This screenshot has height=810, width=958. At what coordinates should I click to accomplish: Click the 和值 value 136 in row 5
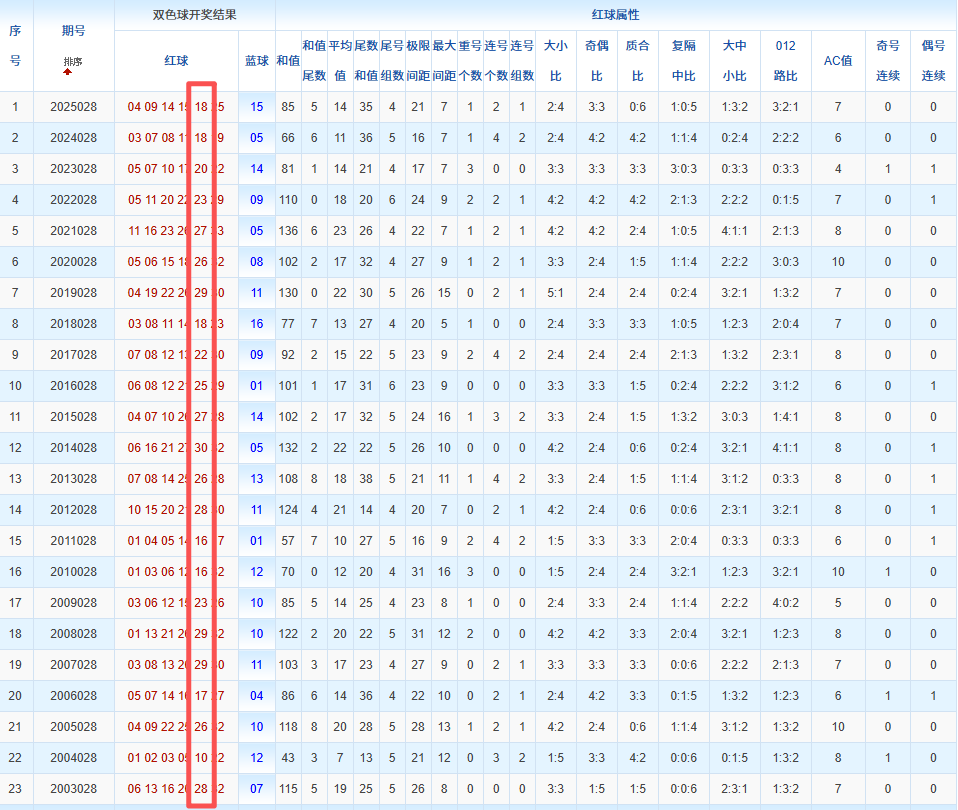coord(288,231)
